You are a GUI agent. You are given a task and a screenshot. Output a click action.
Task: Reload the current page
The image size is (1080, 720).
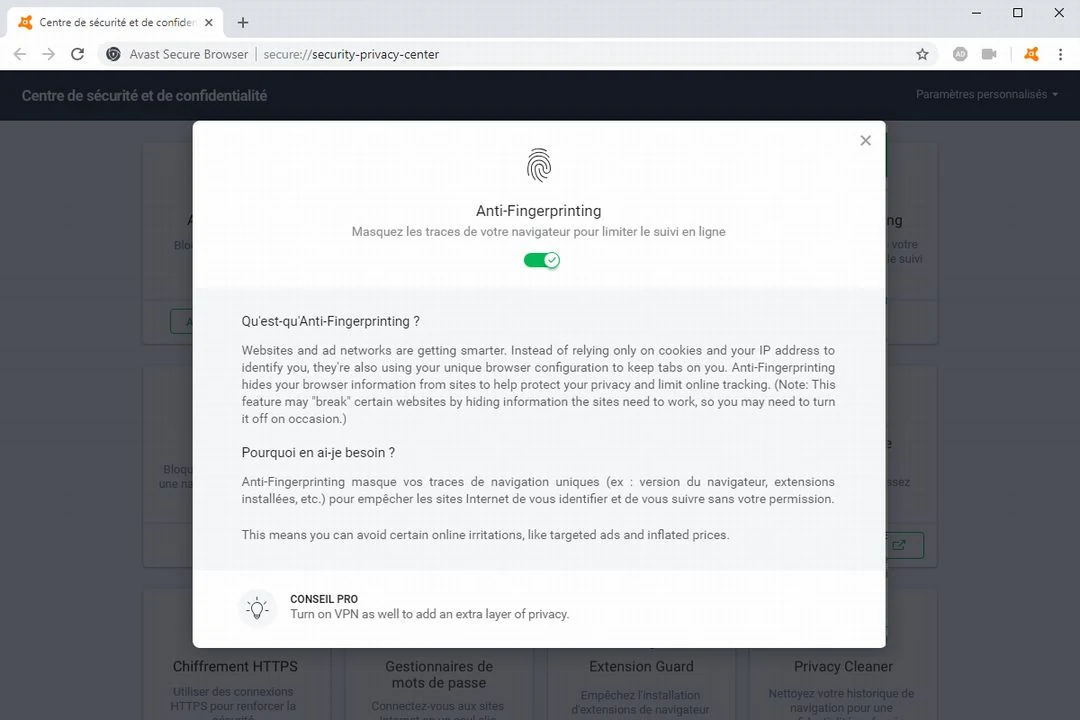pos(77,54)
